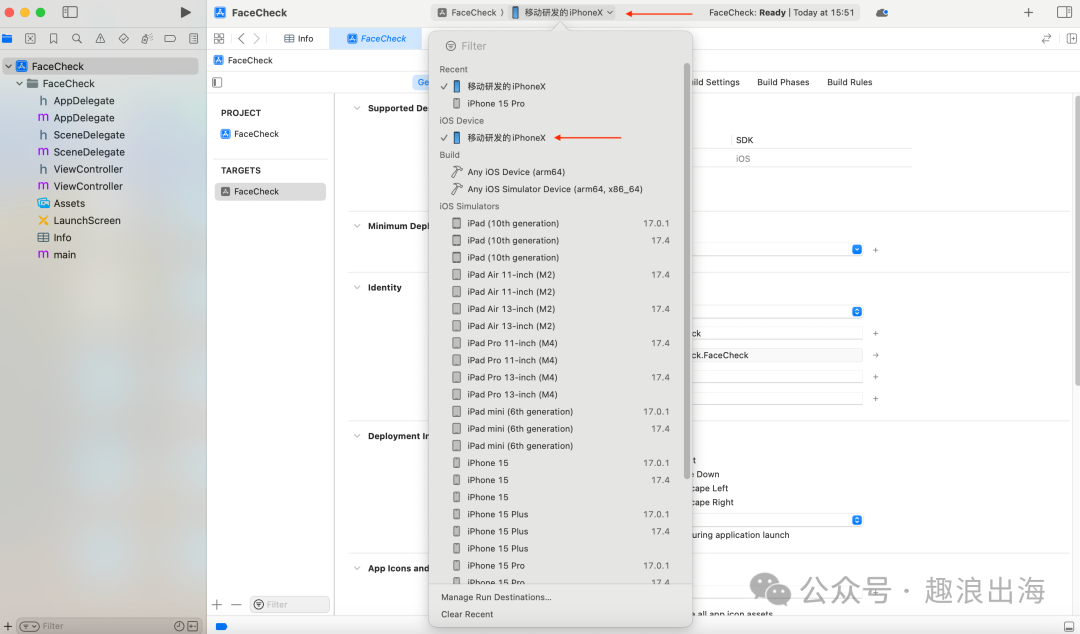This screenshot has height=634, width=1080.
Task: Pick iPad Air 11-inch (M2) 17.4 simulator
Action: [x=558, y=274]
